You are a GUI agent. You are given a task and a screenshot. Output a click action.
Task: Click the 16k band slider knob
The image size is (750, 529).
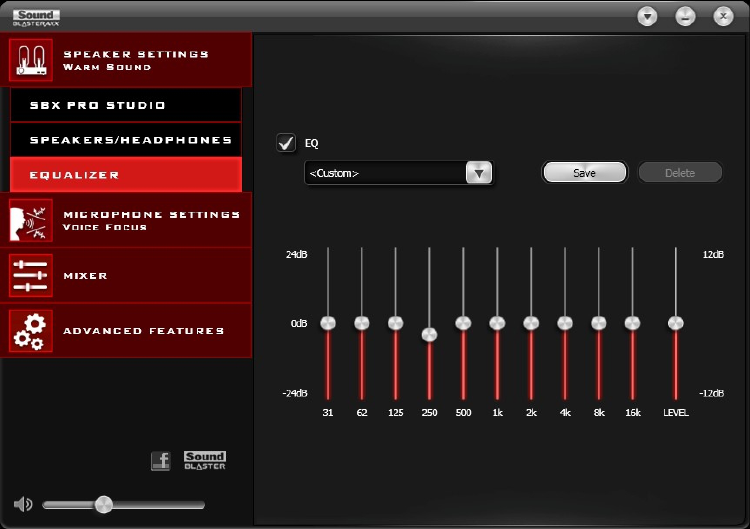coord(632,323)
